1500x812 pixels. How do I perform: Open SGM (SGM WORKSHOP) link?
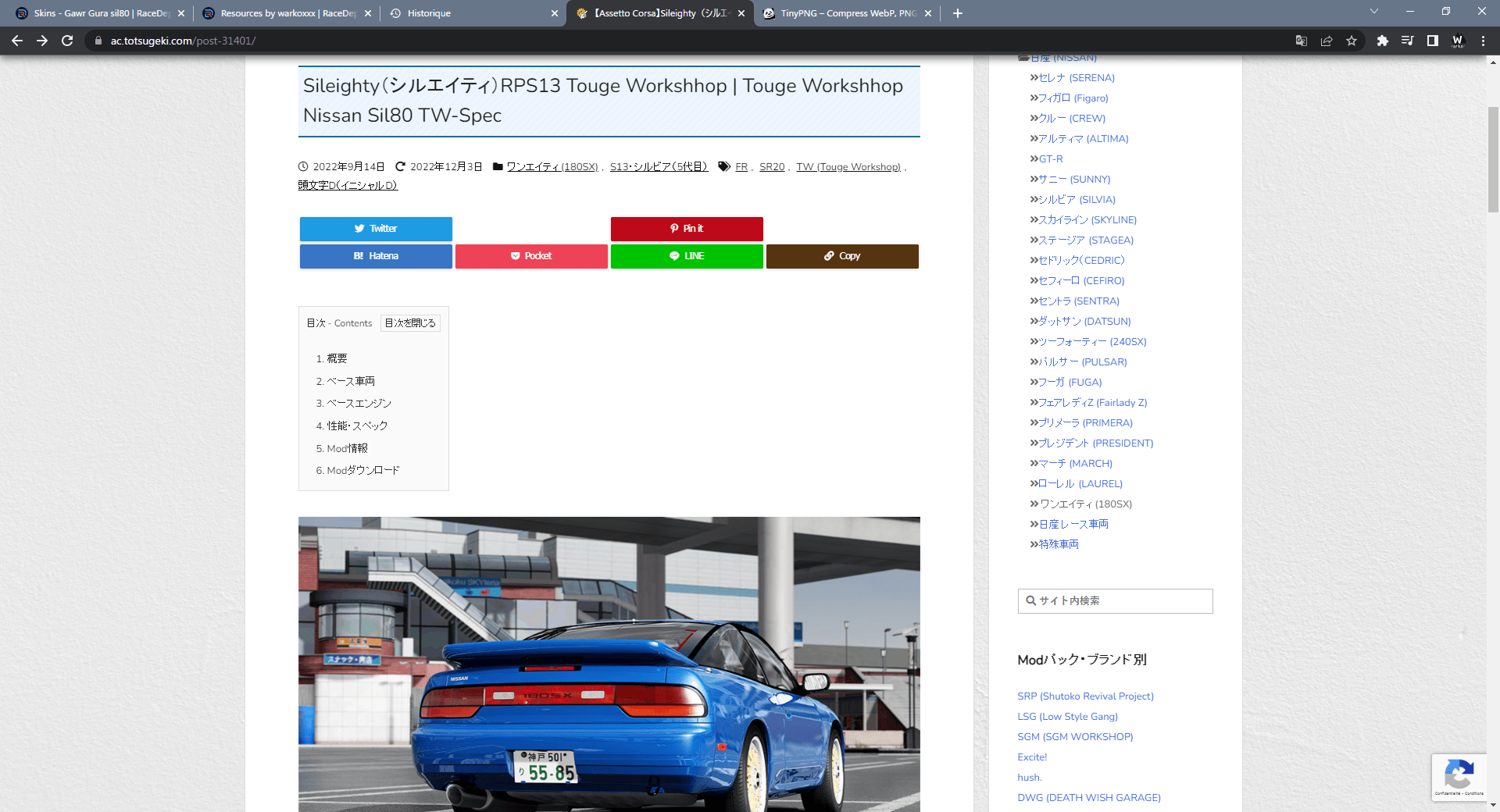[1075, 737]
